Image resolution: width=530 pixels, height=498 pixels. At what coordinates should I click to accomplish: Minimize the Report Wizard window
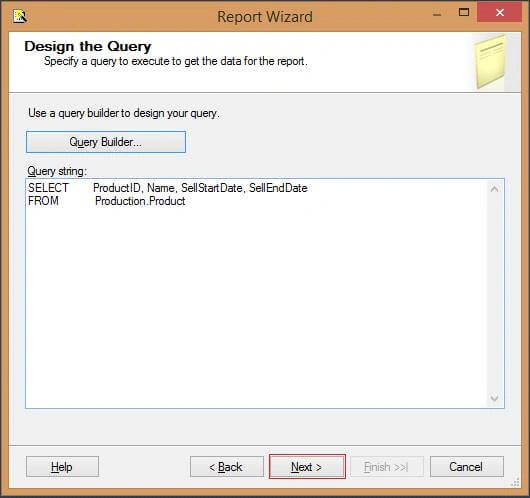click(437, 14)
